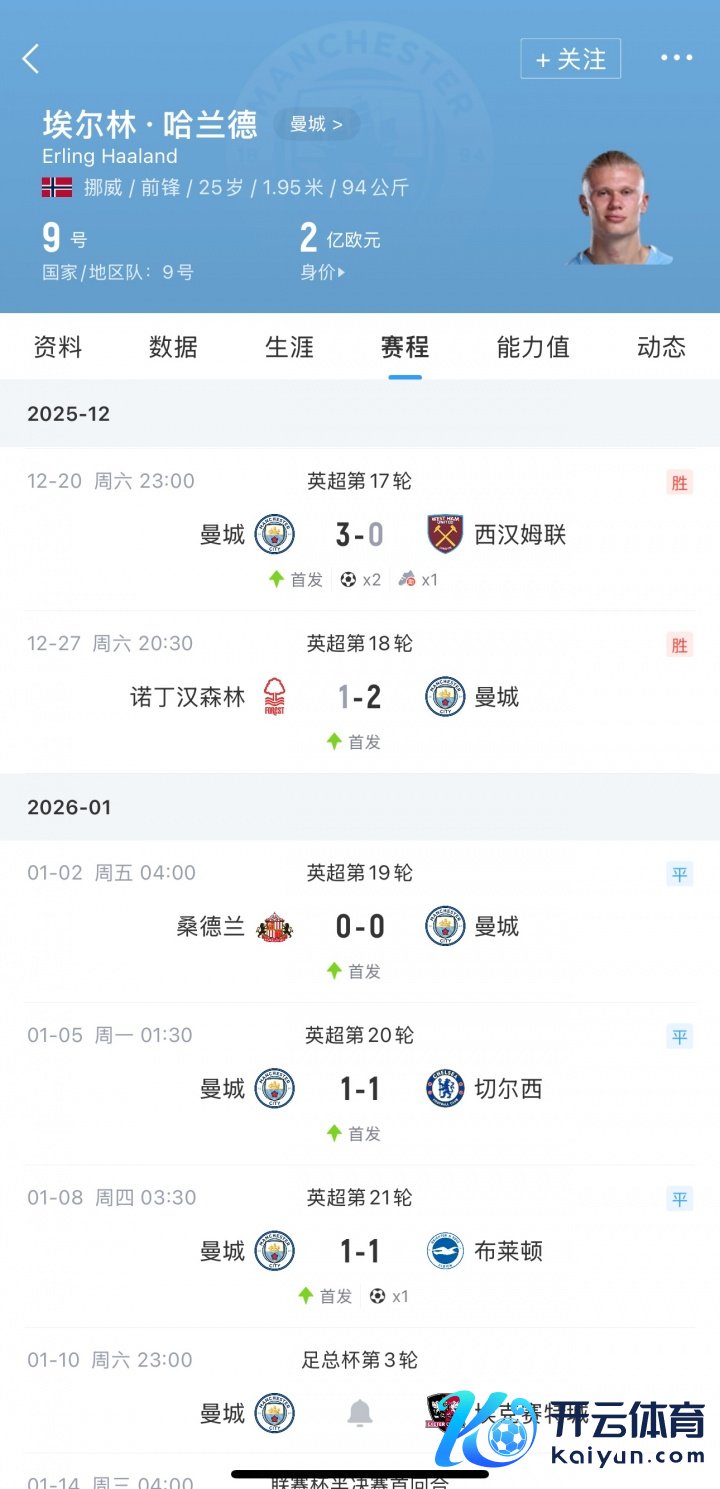Follow player with +关注 button
Screen dimensions: 720x1489
point(570,59)
